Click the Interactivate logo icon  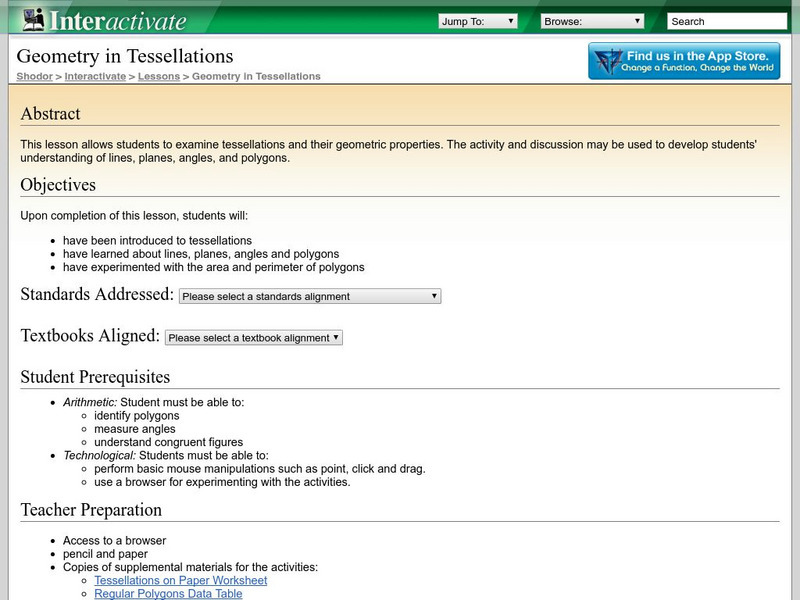click(34, 19)
